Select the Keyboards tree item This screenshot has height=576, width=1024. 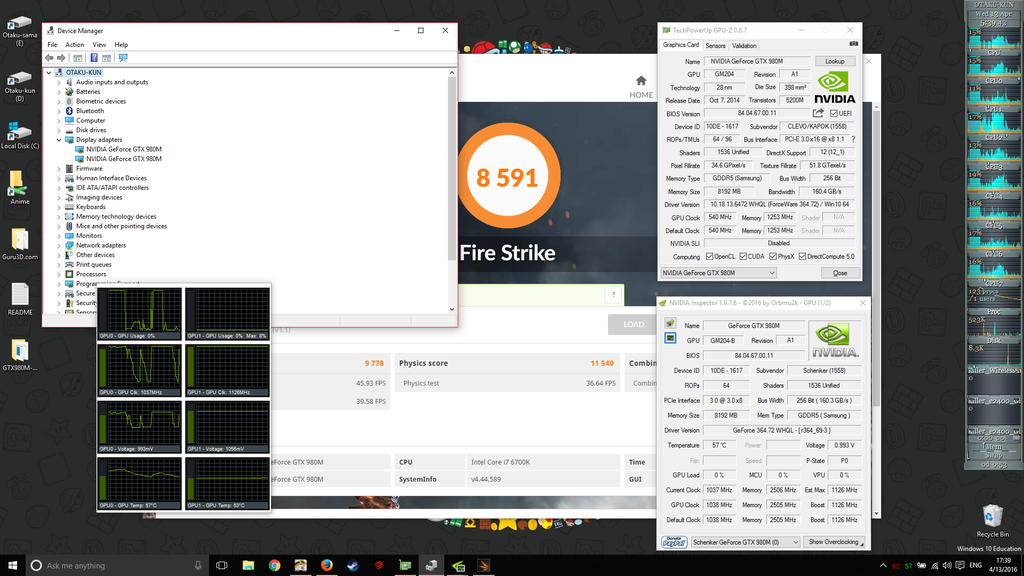(90, 207)
